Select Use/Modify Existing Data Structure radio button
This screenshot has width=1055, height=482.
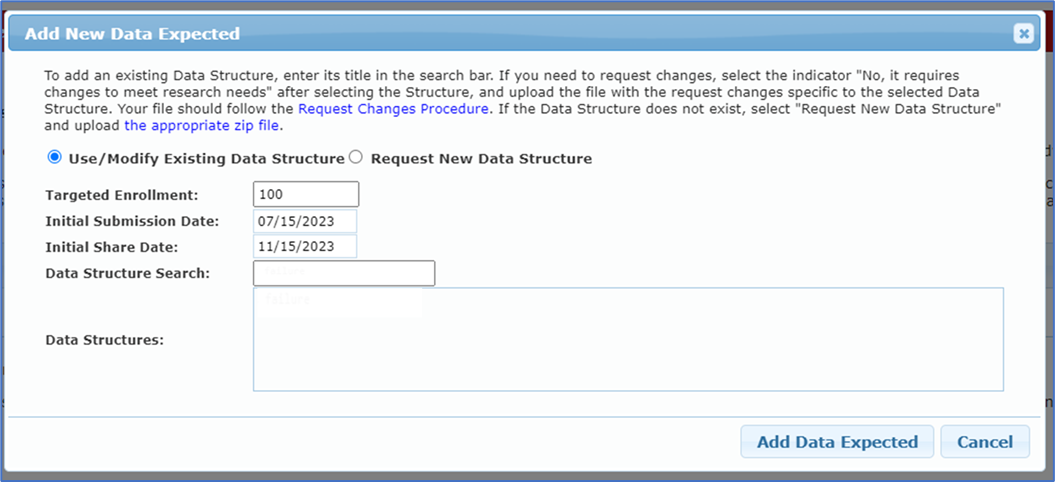54,157
